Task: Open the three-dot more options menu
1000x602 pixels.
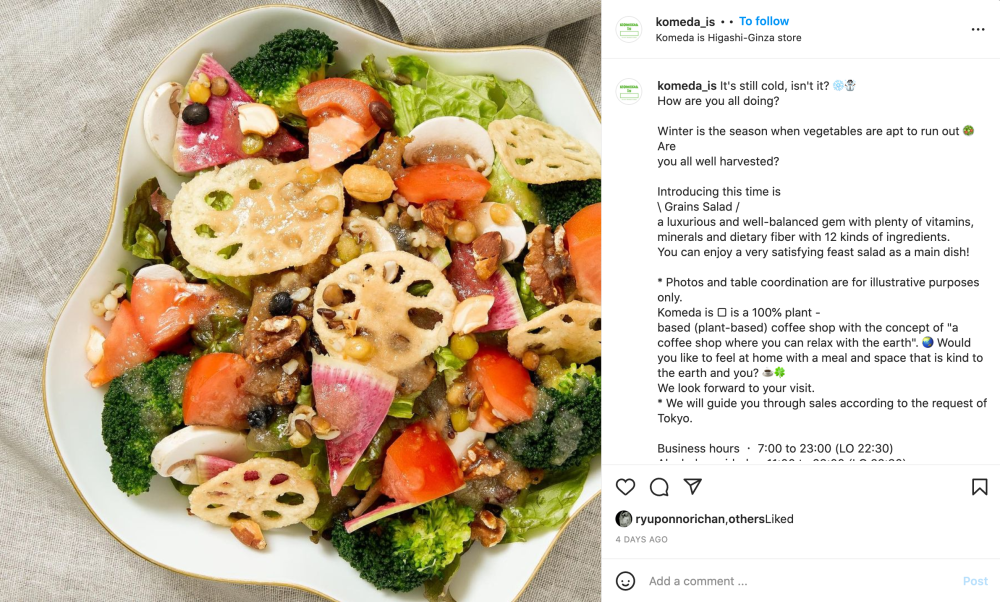Action: click(x=978, y=29)
